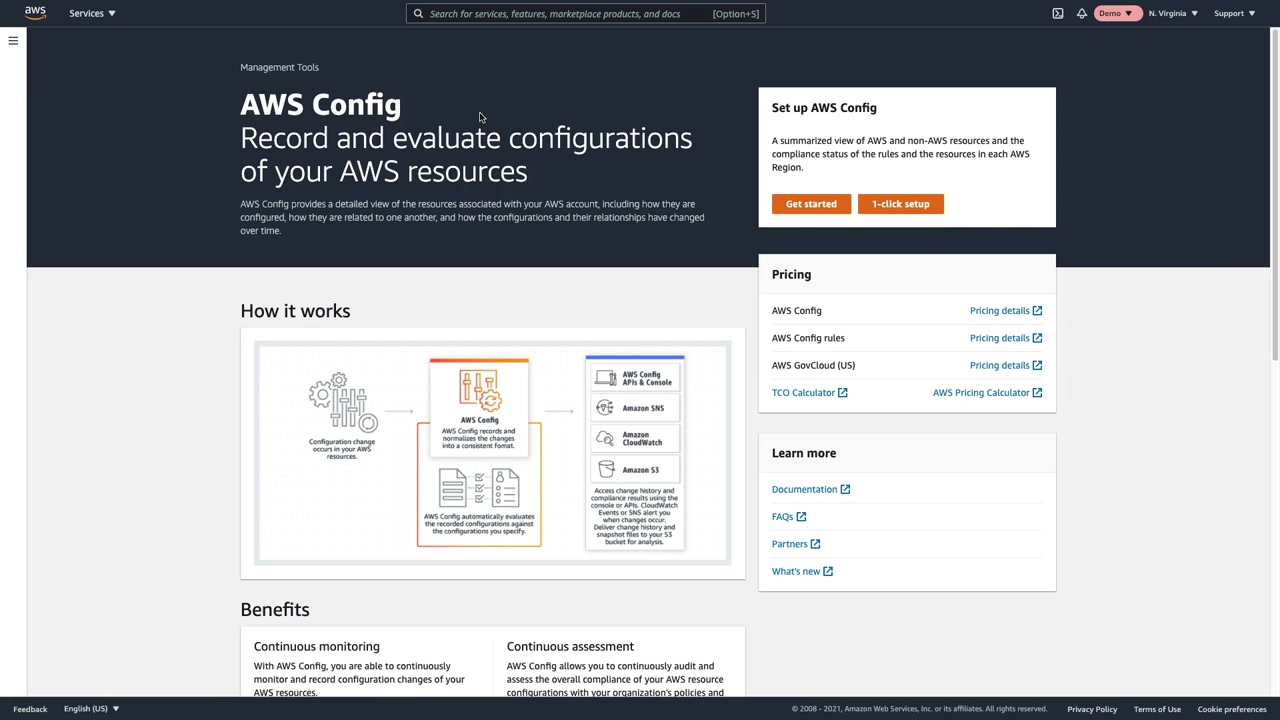Click the Amazon SNS icon in diagram

[x=605, y=408]
